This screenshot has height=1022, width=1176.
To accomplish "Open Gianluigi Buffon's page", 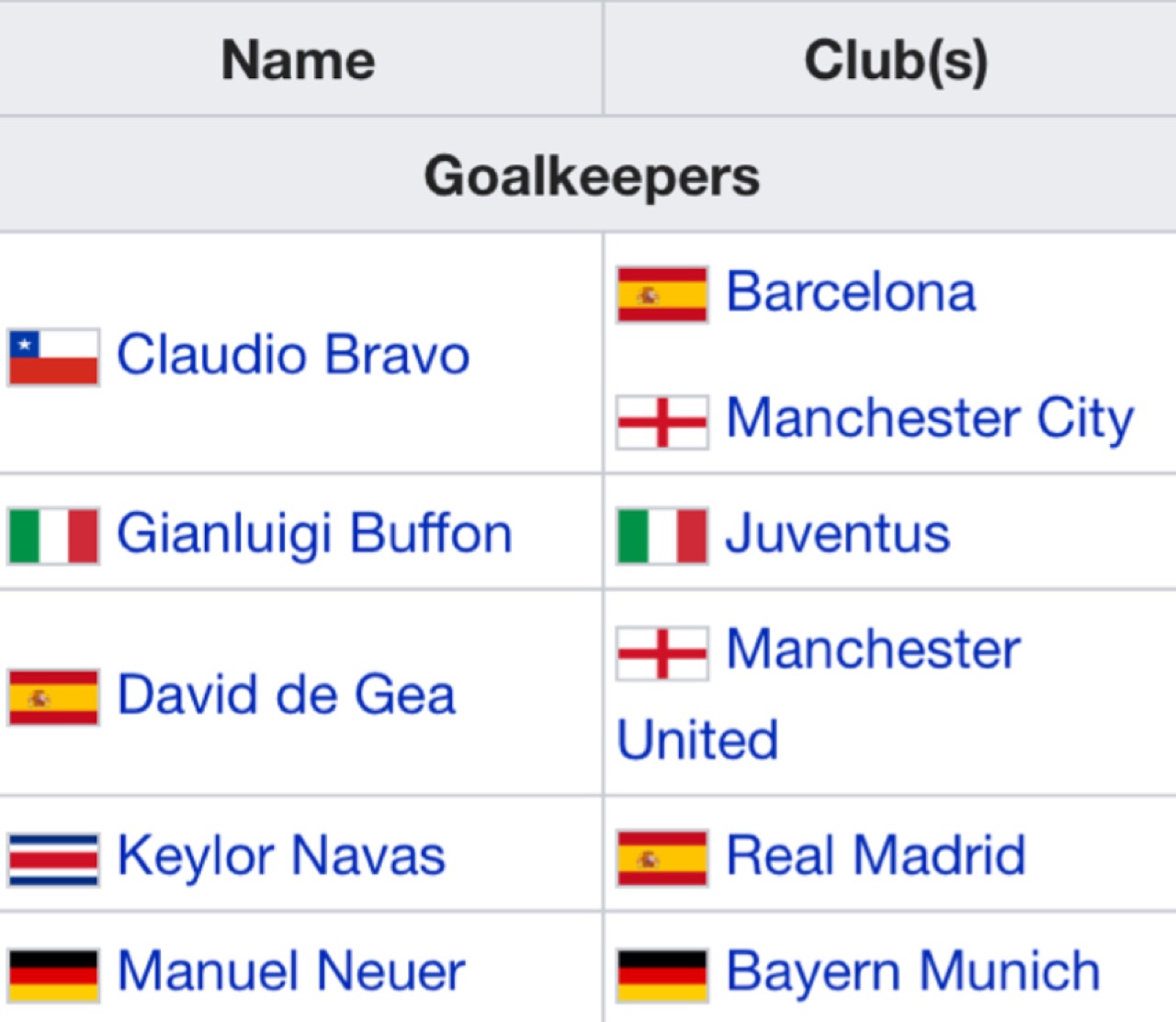I will tap(314, 535).
